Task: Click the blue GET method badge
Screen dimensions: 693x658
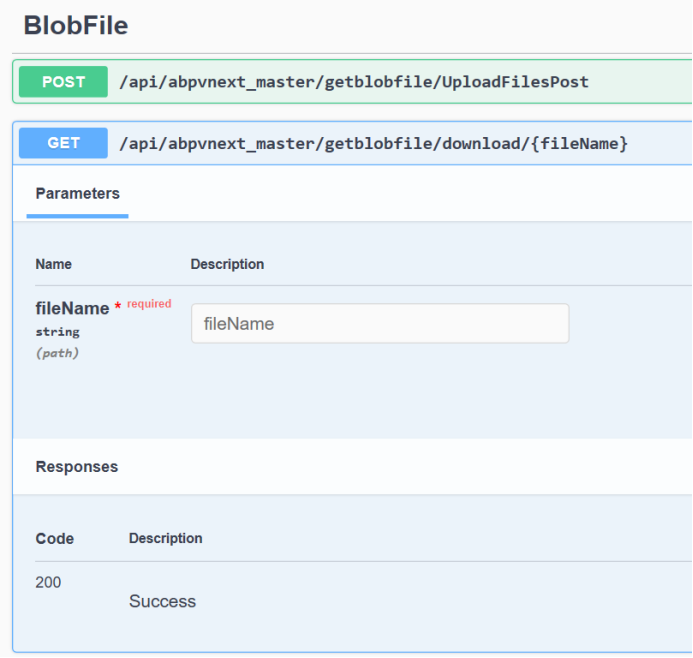Action: point(63,143)
